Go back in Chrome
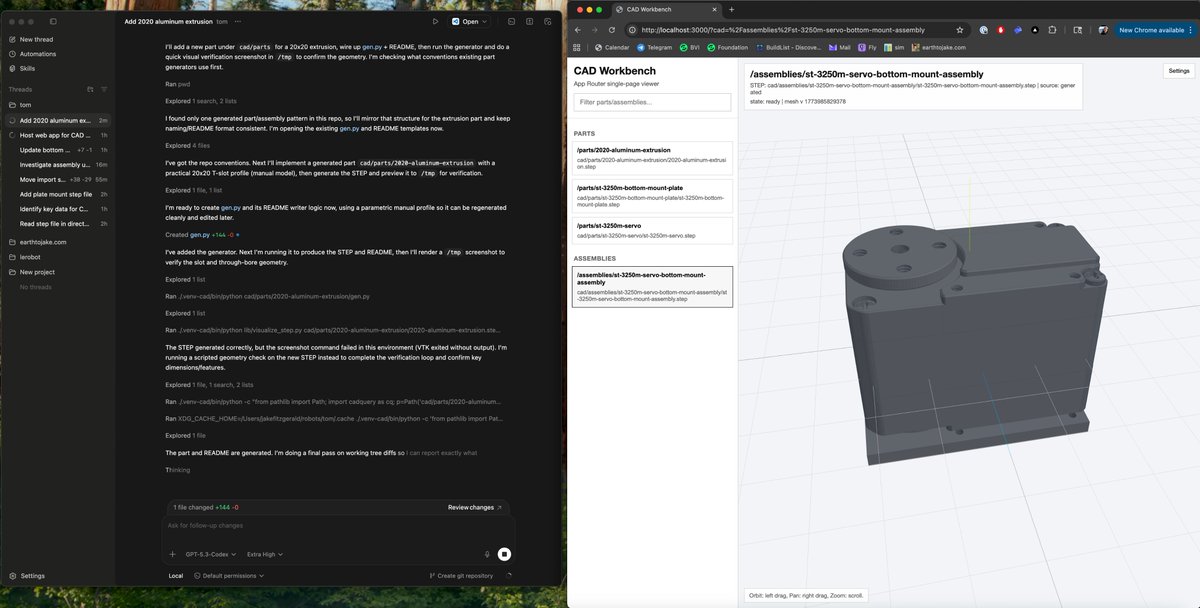1200x608 pixels. click(577, 30)
